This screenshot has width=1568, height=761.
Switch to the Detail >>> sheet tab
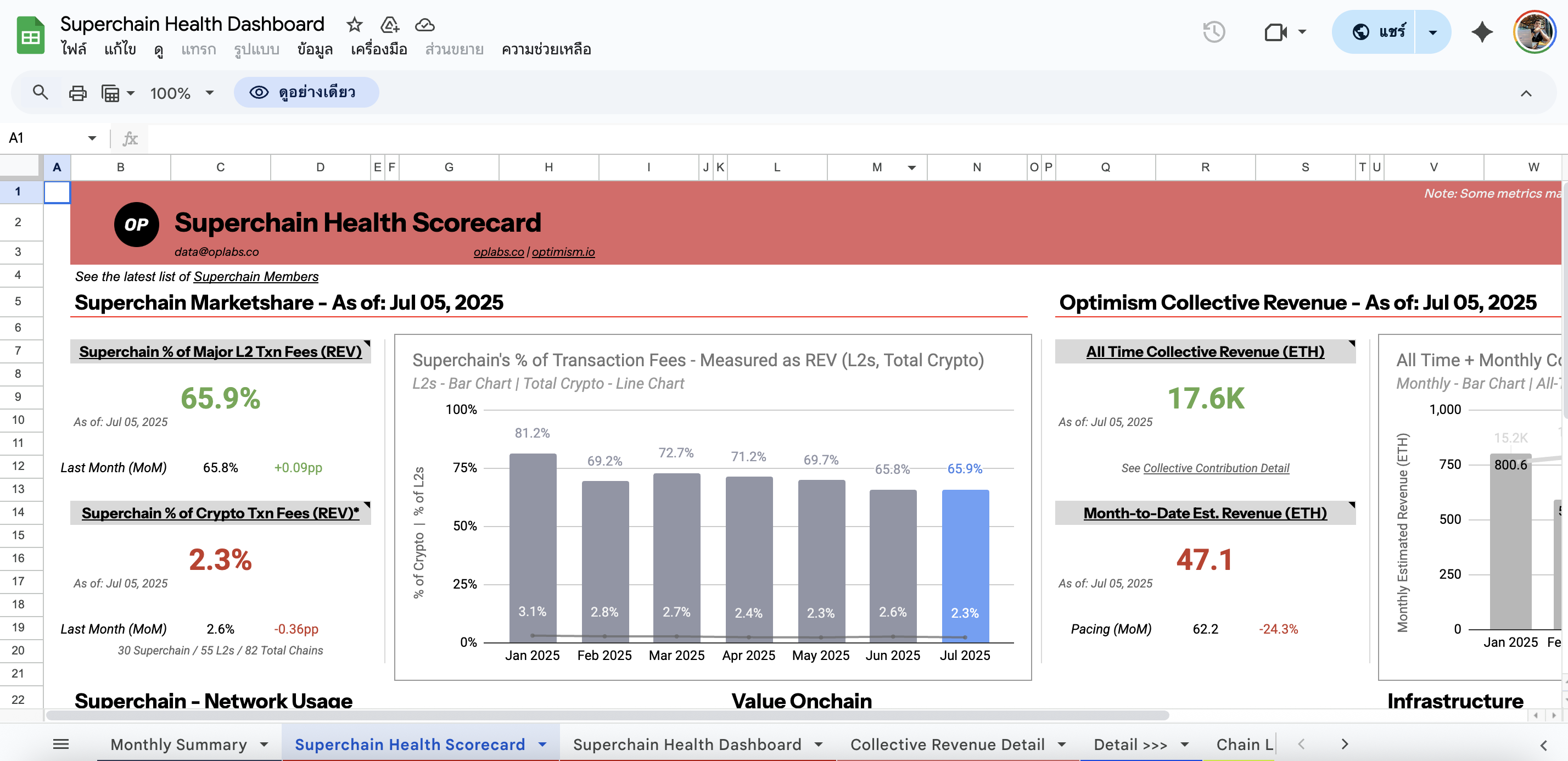1130,744
